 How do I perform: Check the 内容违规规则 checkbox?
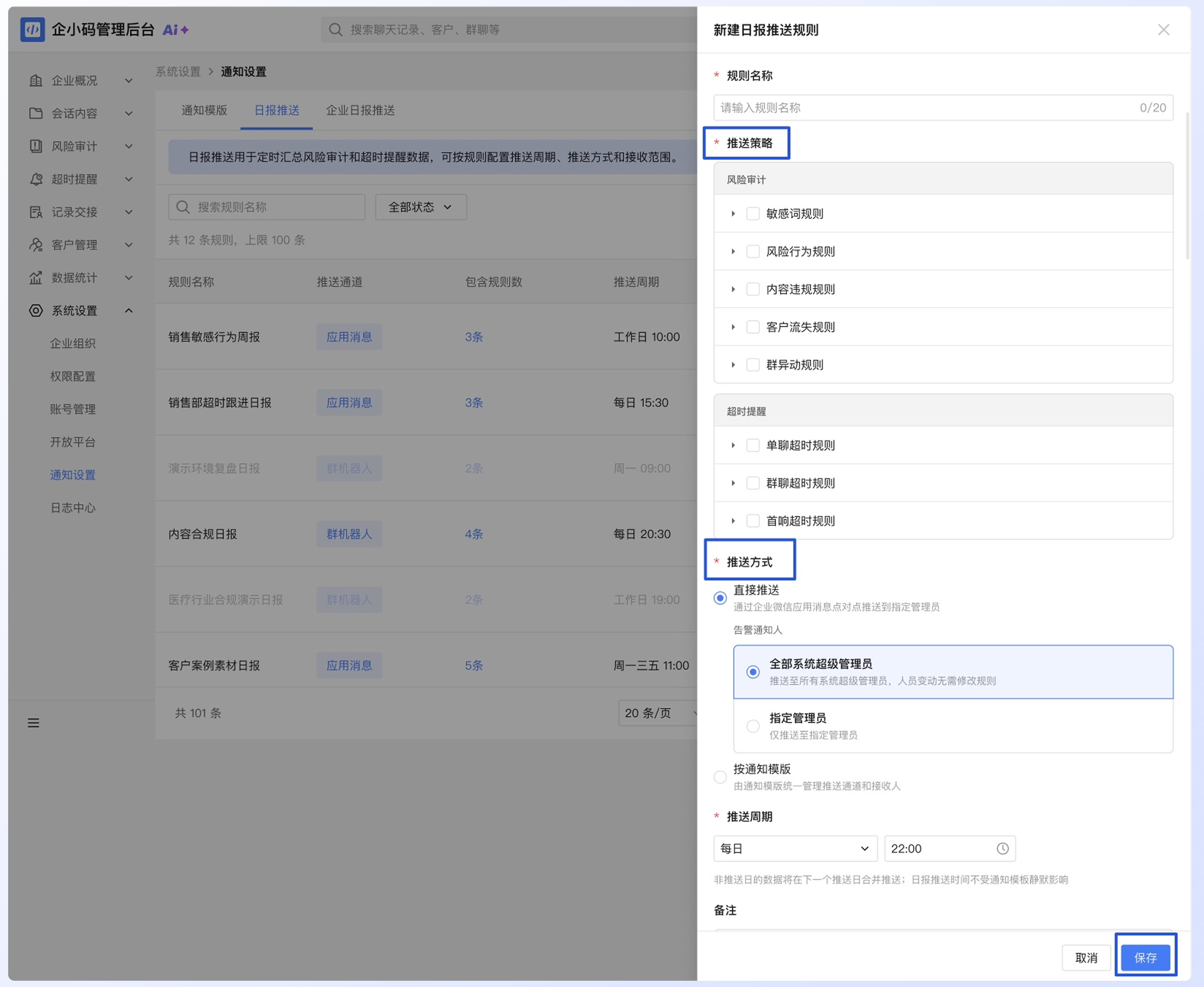tap(752, 289)
